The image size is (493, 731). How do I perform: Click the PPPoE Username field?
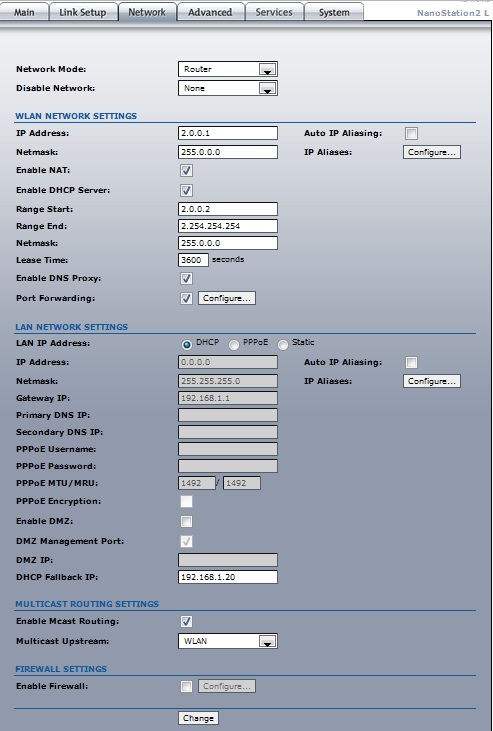pyautogui.click(x=228, y=449)
